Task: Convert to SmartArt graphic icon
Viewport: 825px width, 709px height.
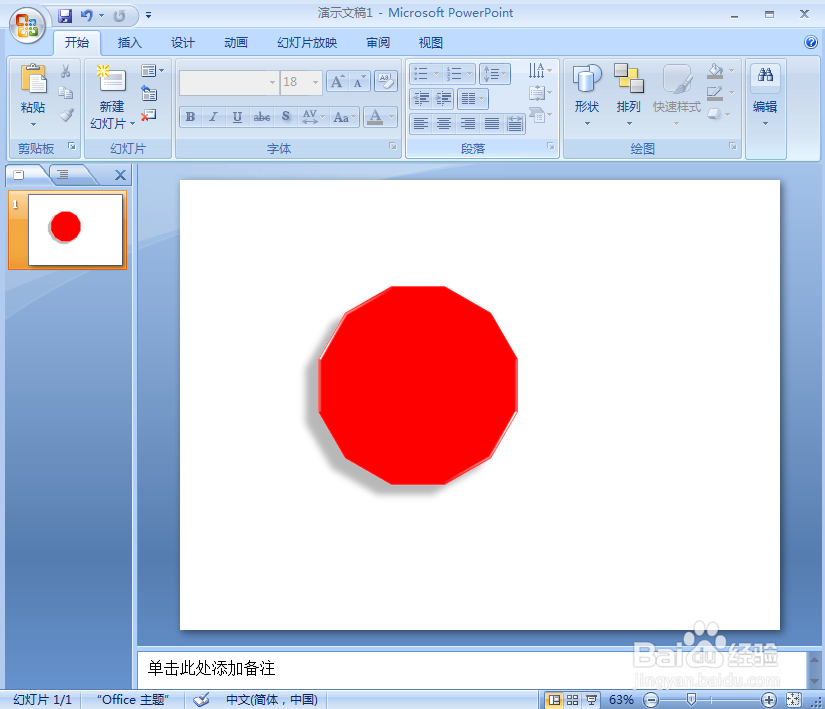Action: (540, 115)
